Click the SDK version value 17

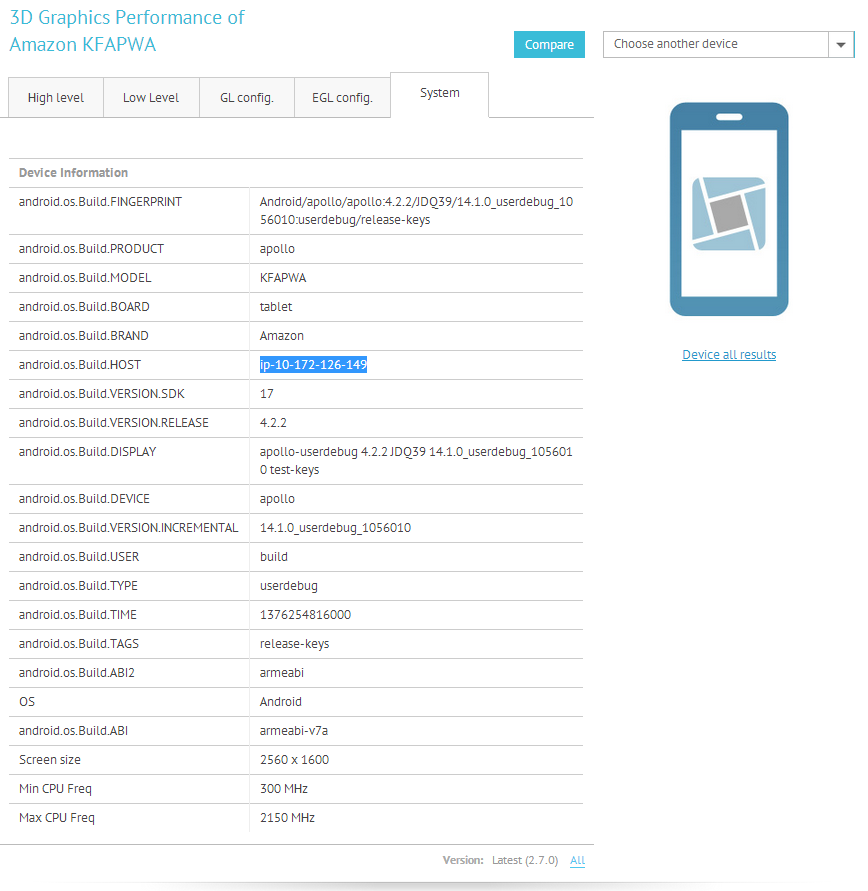266,394
